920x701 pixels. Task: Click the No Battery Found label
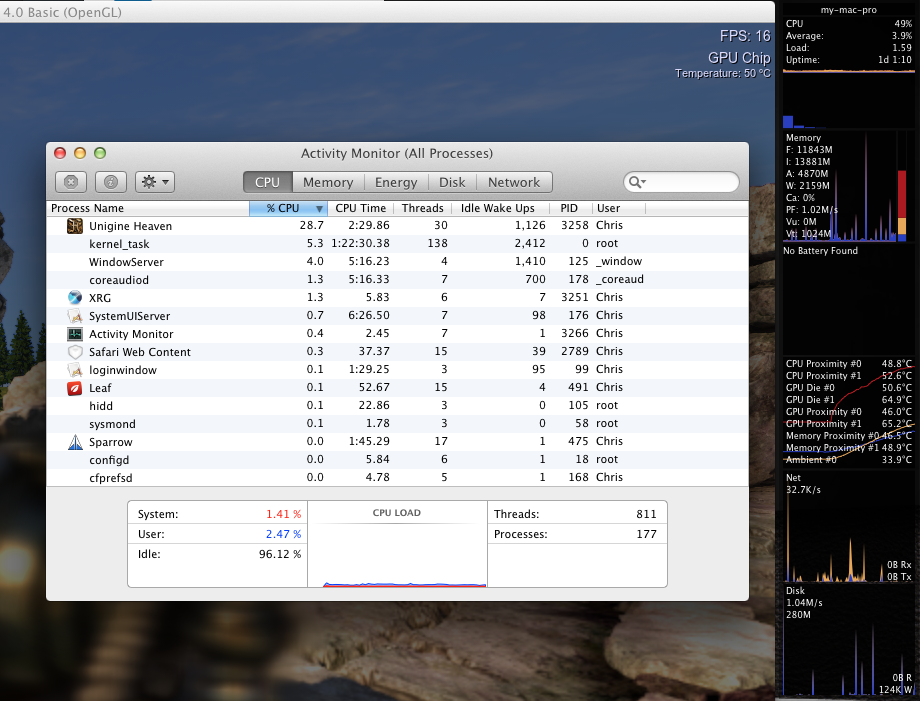click(820, 250)
